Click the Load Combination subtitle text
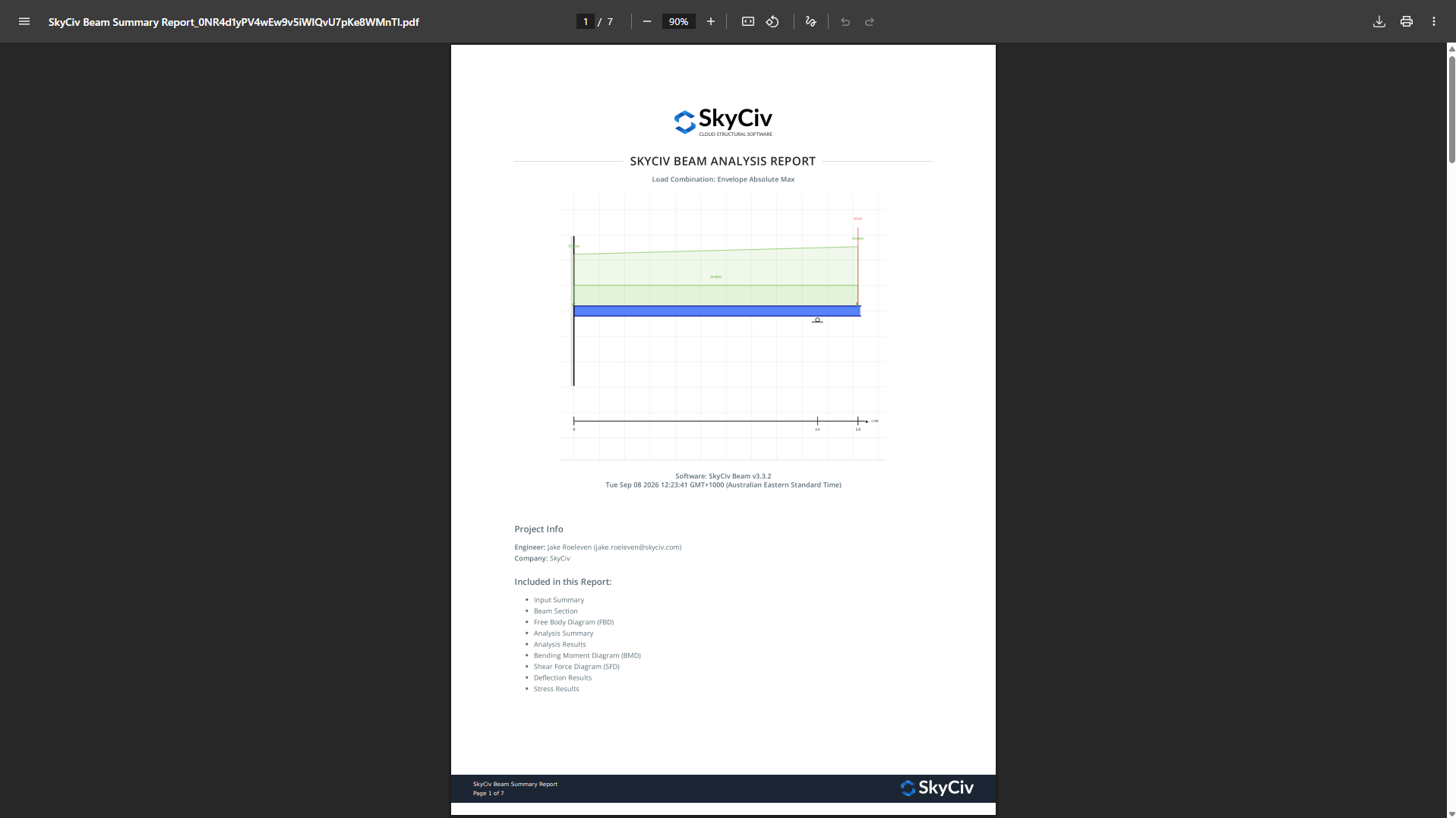Image resolution: width=1456 pixels, height=818 pixels. click(x=723, y=179)
